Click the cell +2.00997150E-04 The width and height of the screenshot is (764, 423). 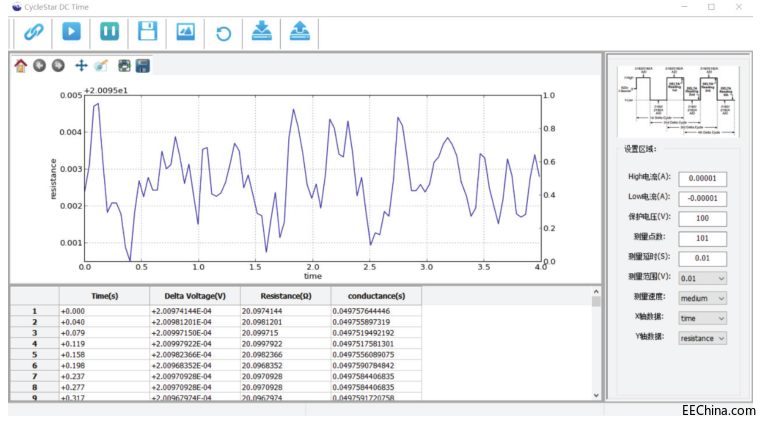[x=195, y=333]
